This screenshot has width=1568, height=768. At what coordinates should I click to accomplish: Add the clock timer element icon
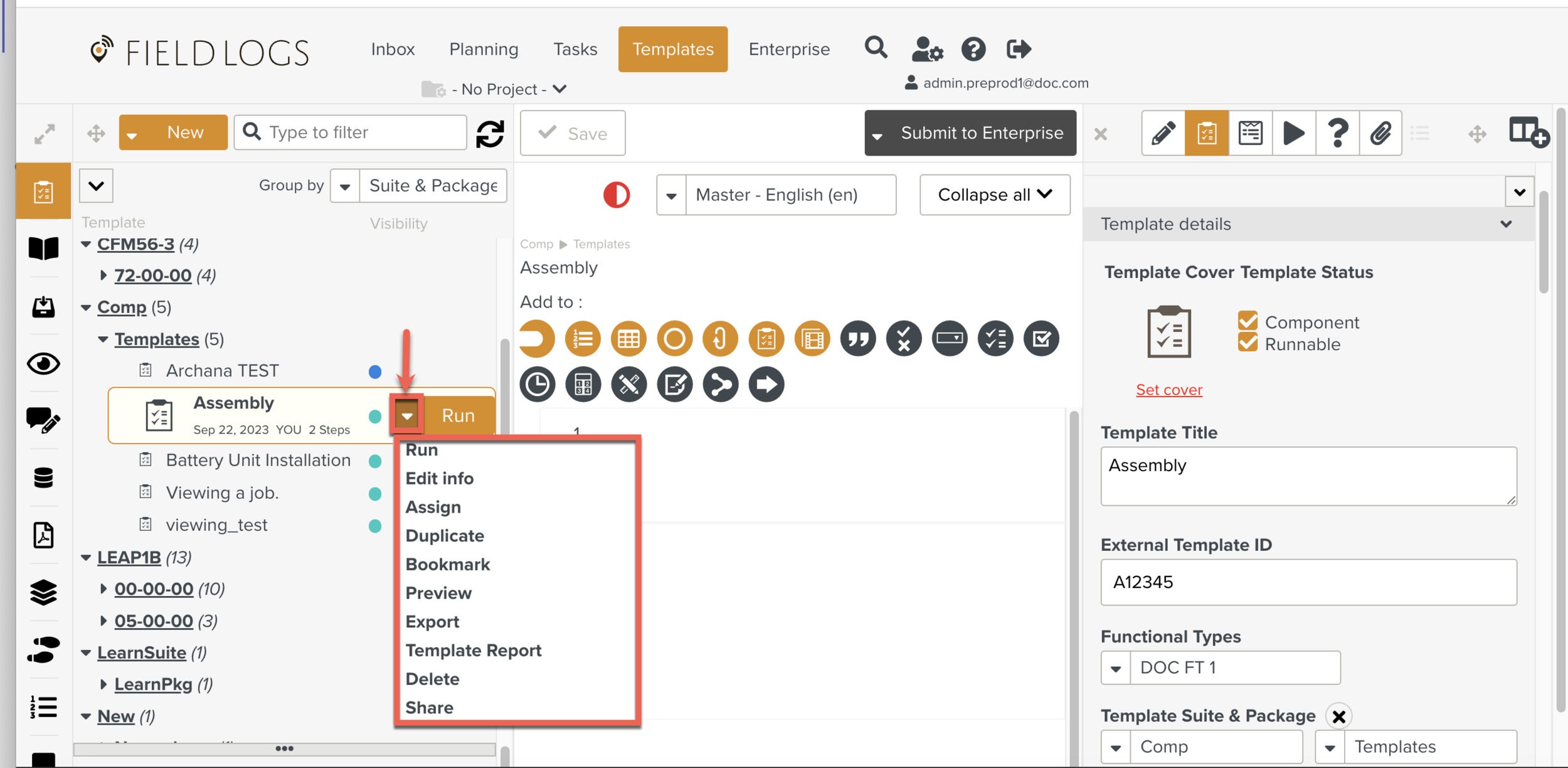[537, 385]
